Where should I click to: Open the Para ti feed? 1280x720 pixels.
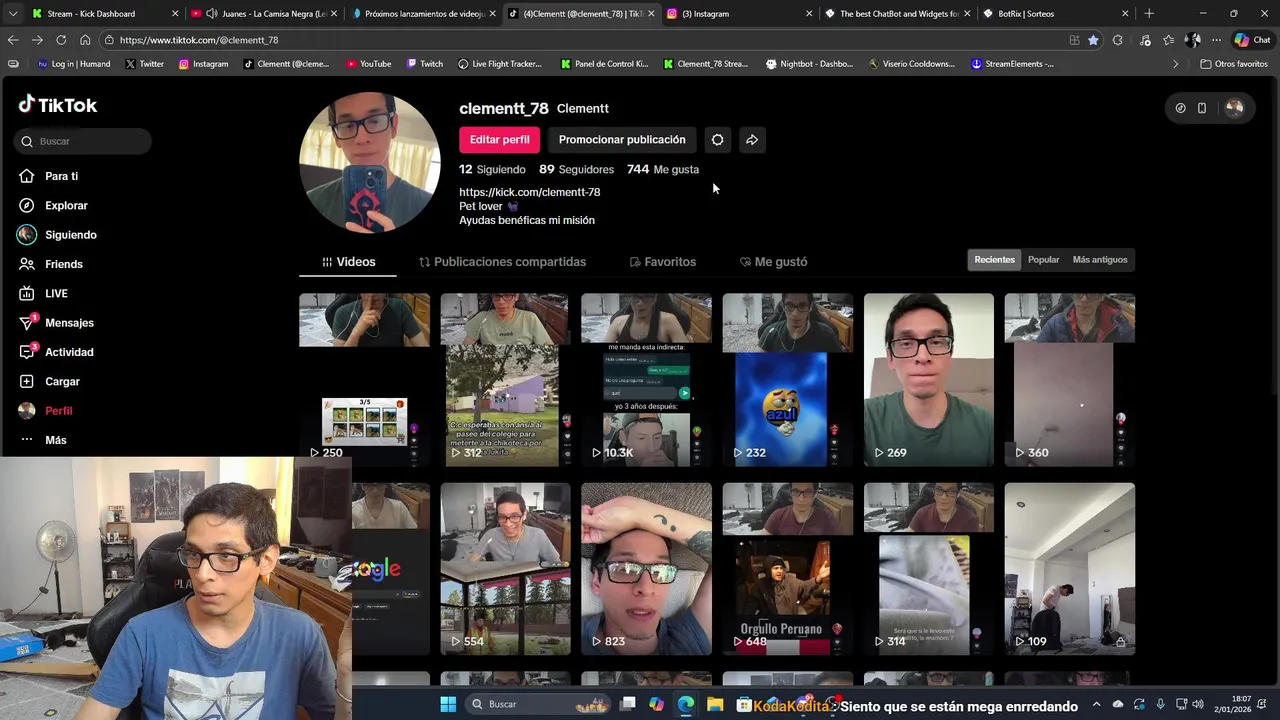point(61,176)
